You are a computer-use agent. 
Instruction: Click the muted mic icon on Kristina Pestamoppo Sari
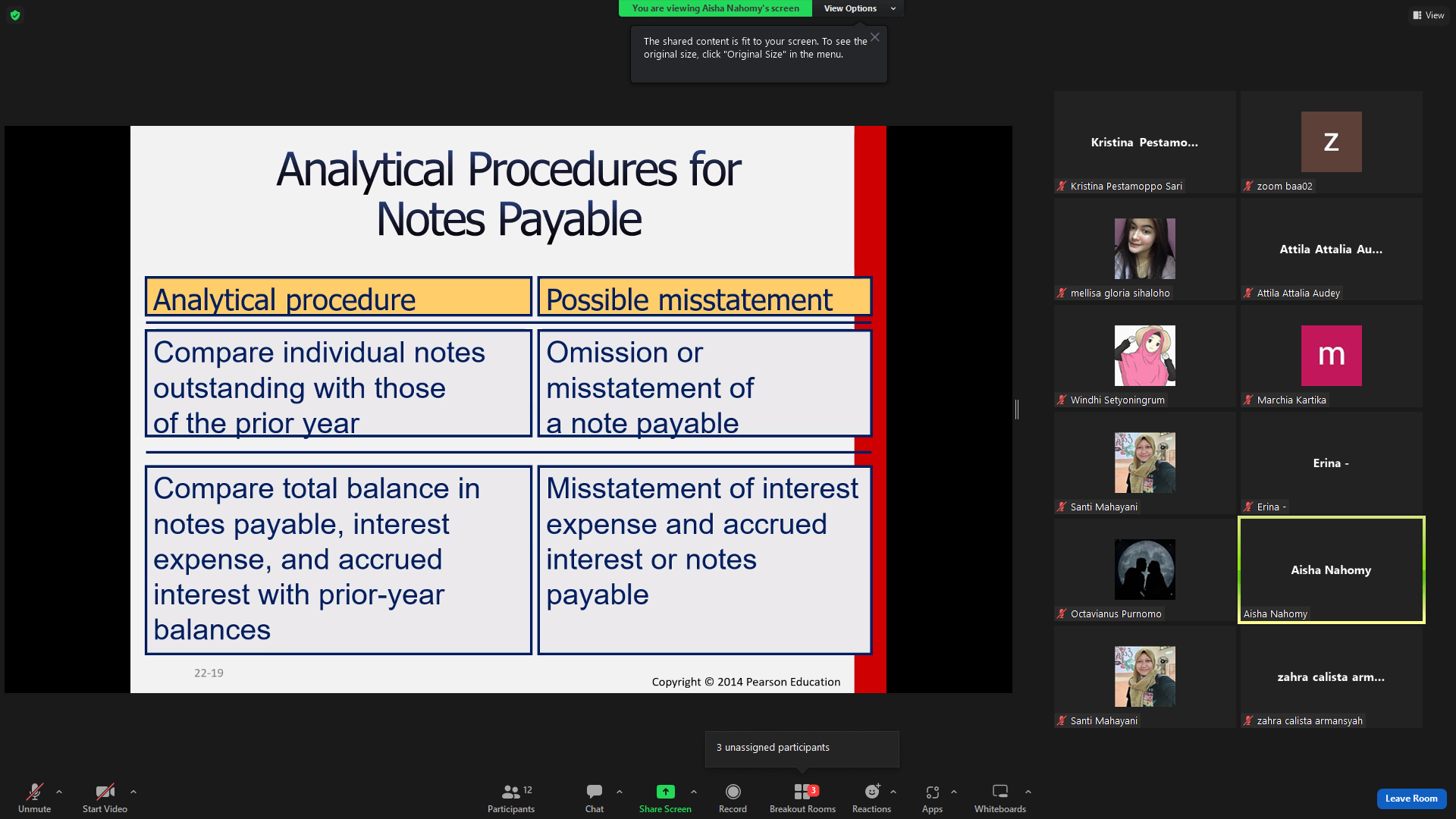1062,186
